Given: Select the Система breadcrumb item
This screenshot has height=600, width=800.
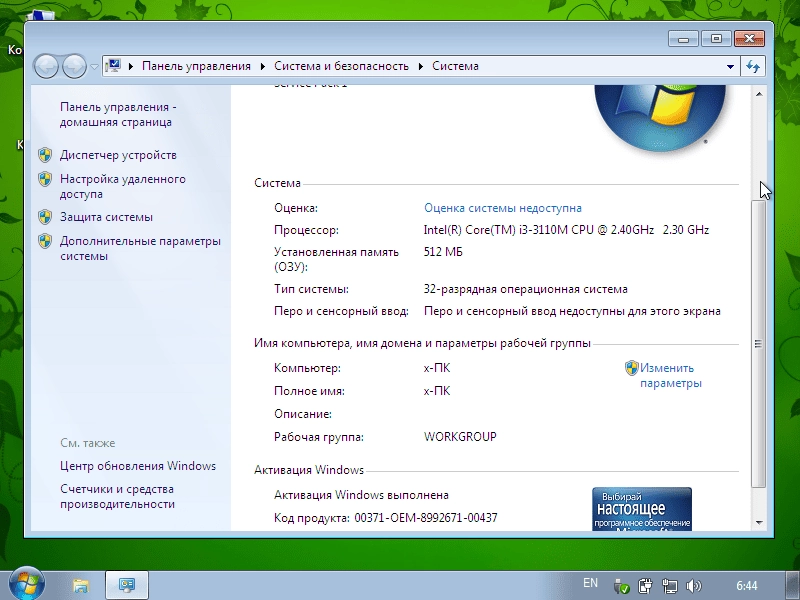Looking at the screenshot, I should pos(455,66).
